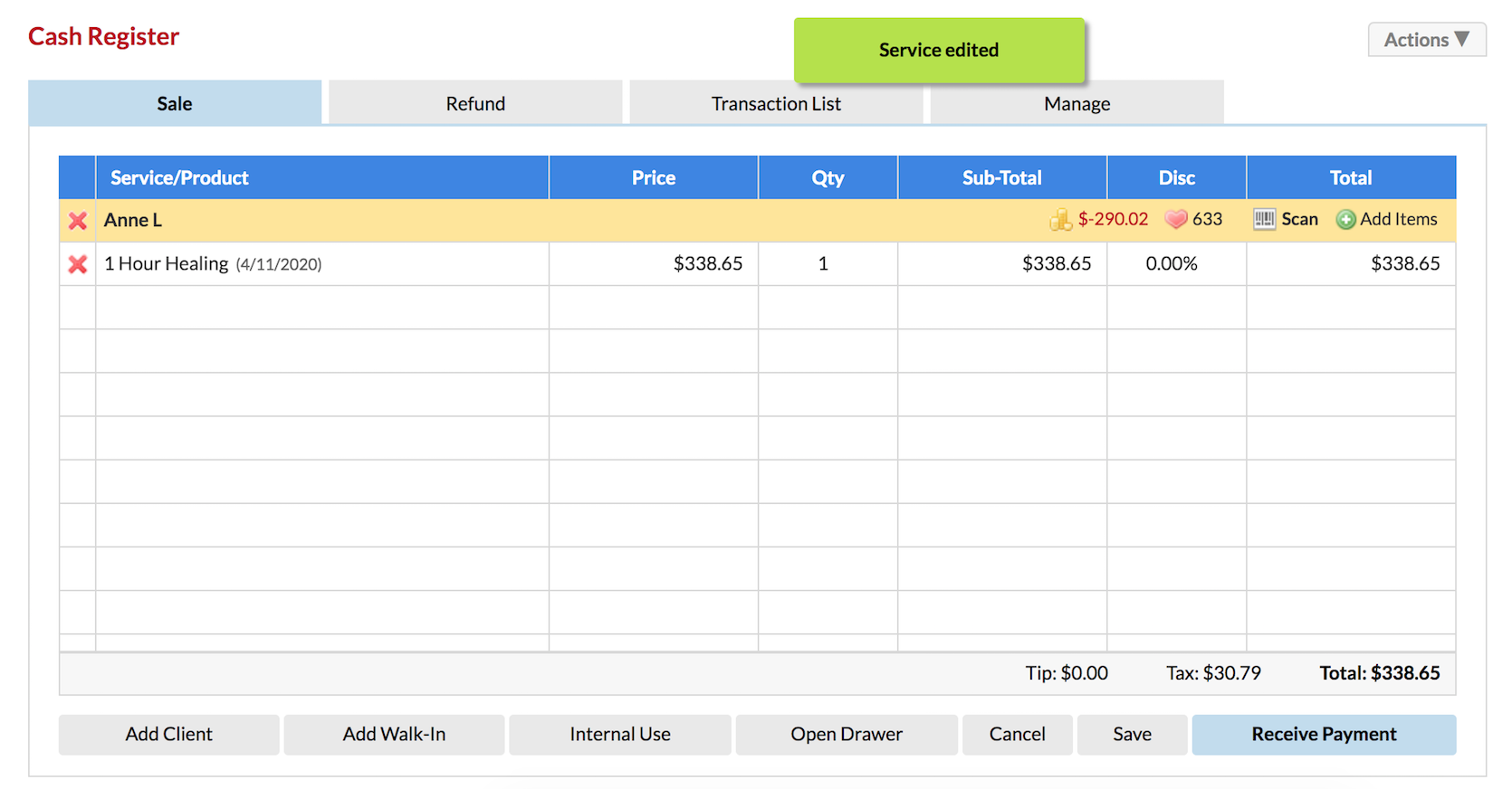This screenshot has height=789, width=1512.
Task: Click the Receive Payment button
Action: tap(1324, 735)
